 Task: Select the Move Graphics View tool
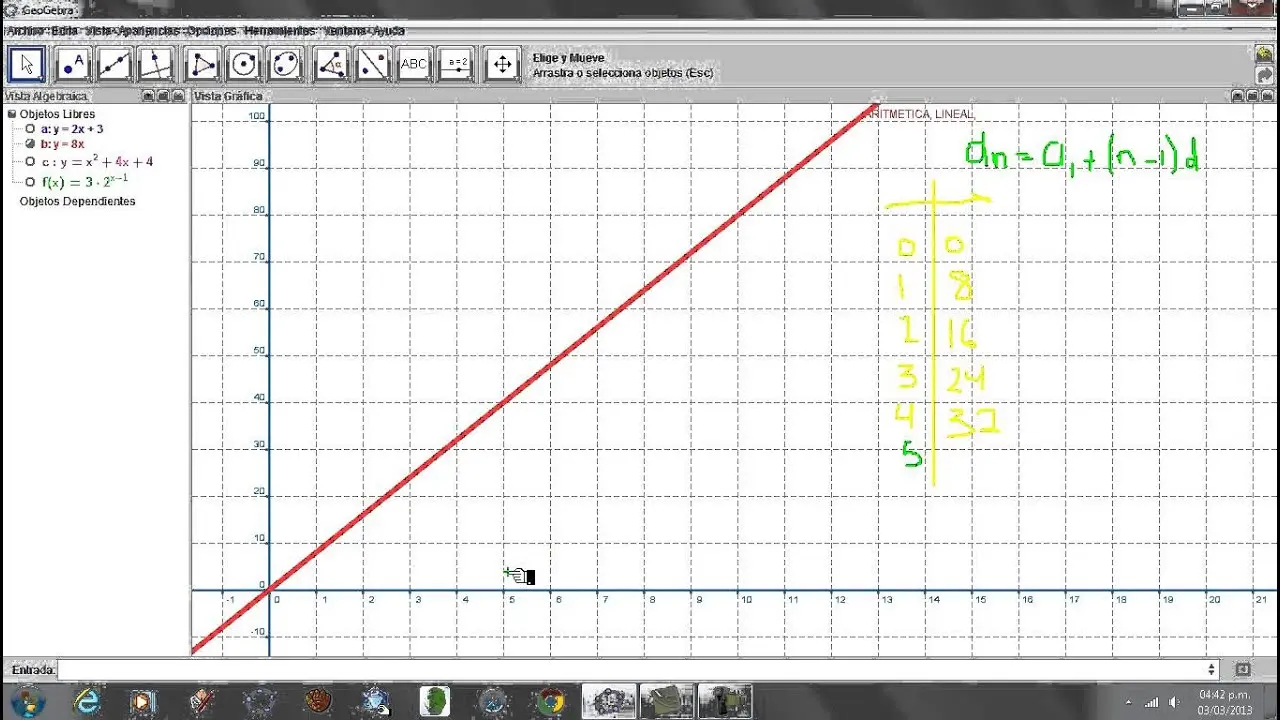pyautogui.click(x=502, y=65)
